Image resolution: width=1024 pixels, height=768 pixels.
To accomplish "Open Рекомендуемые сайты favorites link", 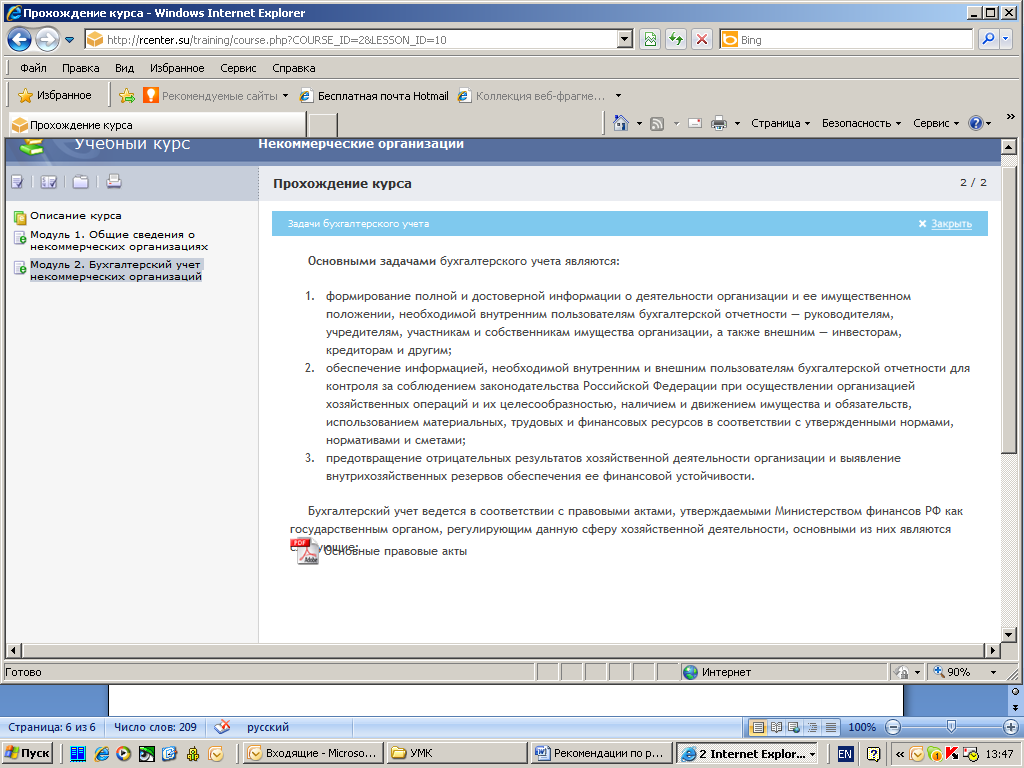I will pyautogui.click(x=216, y=96).
